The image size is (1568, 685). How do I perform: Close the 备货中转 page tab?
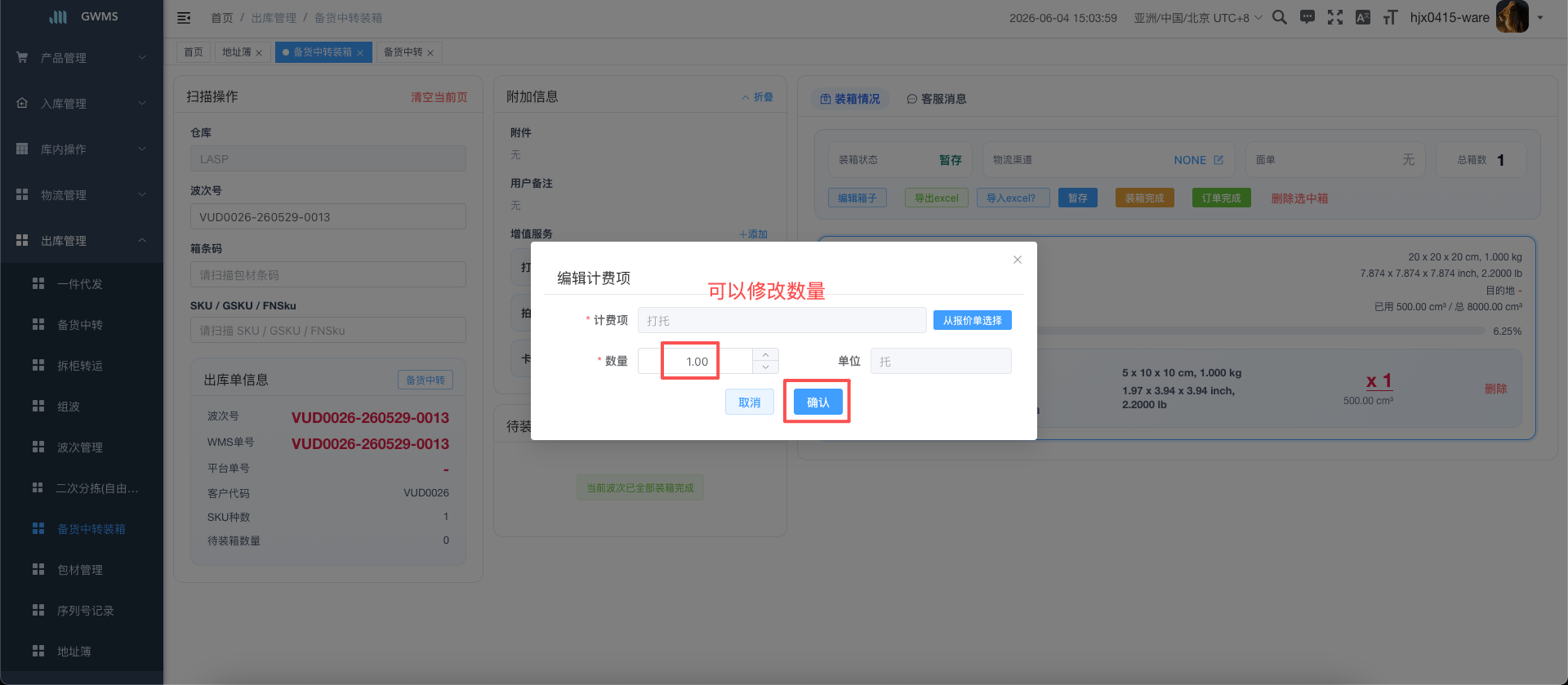tap(430, 53)
